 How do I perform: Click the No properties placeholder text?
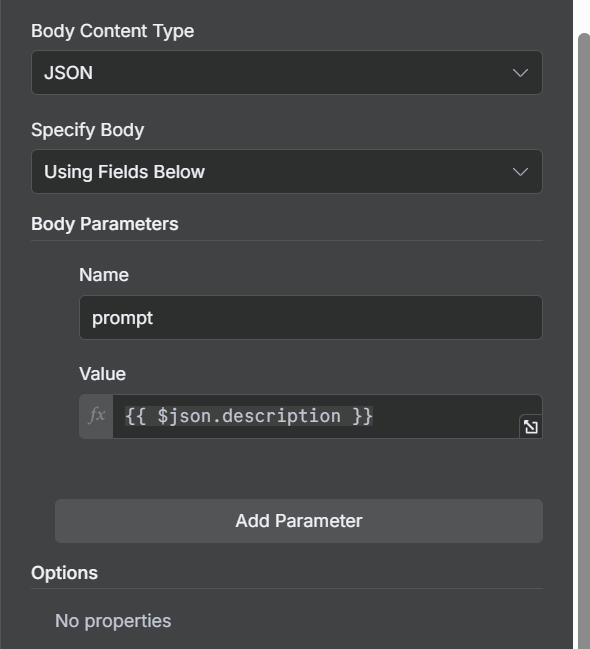[113, 621]
